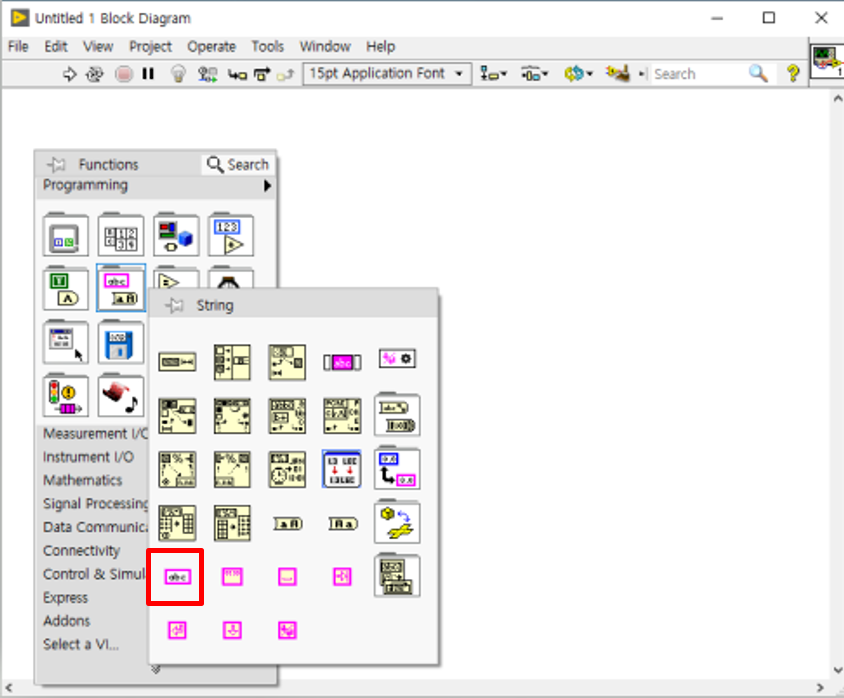Toggle Retain Wire Values button
This screenshot has height=698, width=844.
207,74
